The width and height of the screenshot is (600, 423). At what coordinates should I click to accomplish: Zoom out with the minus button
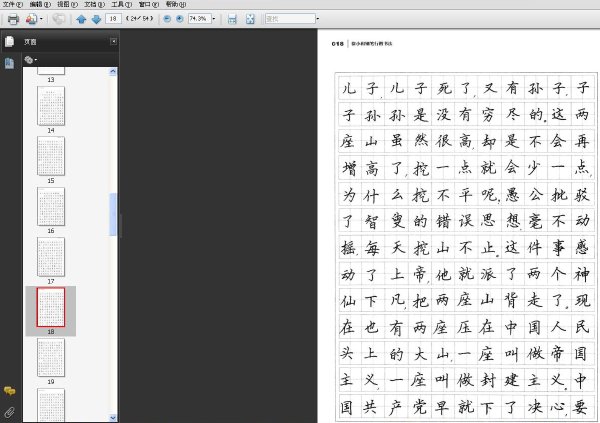point(167,18)
